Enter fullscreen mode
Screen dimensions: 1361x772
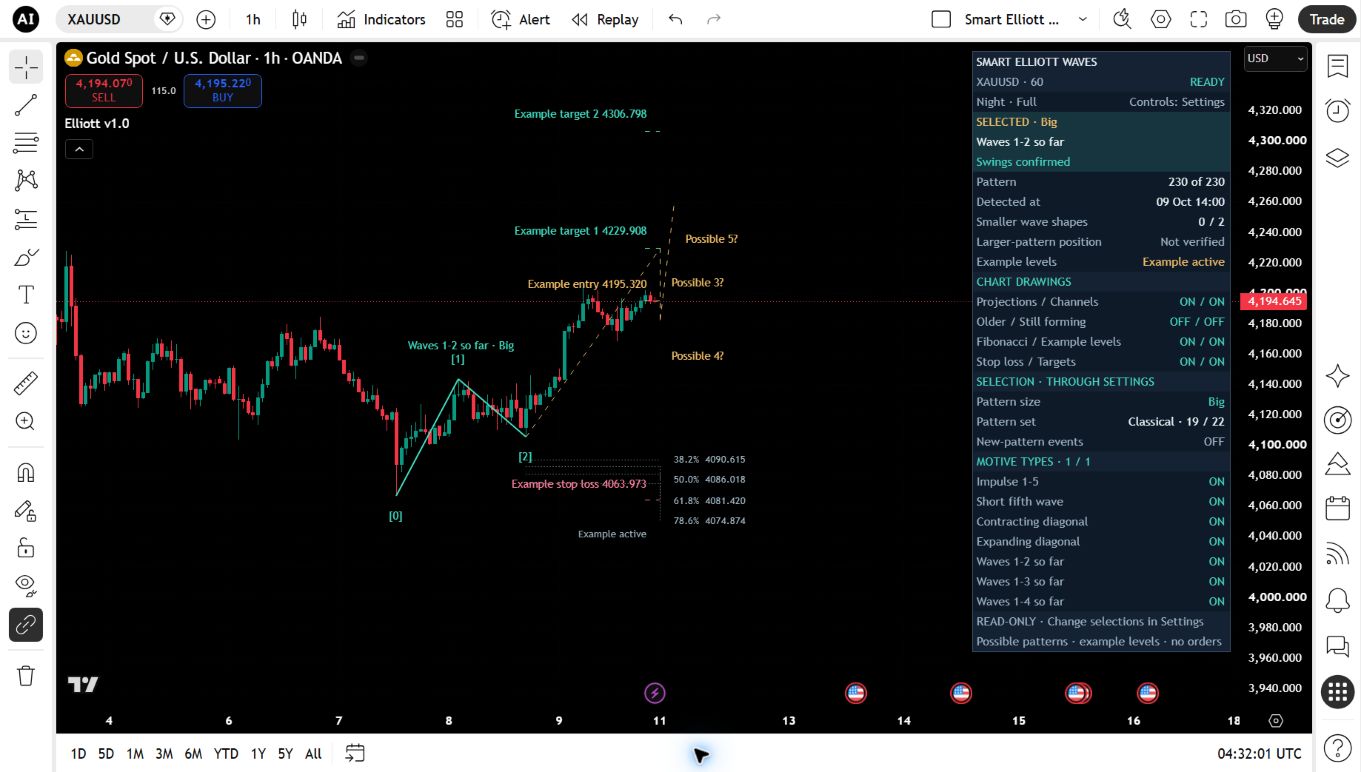pos(1198,19)
